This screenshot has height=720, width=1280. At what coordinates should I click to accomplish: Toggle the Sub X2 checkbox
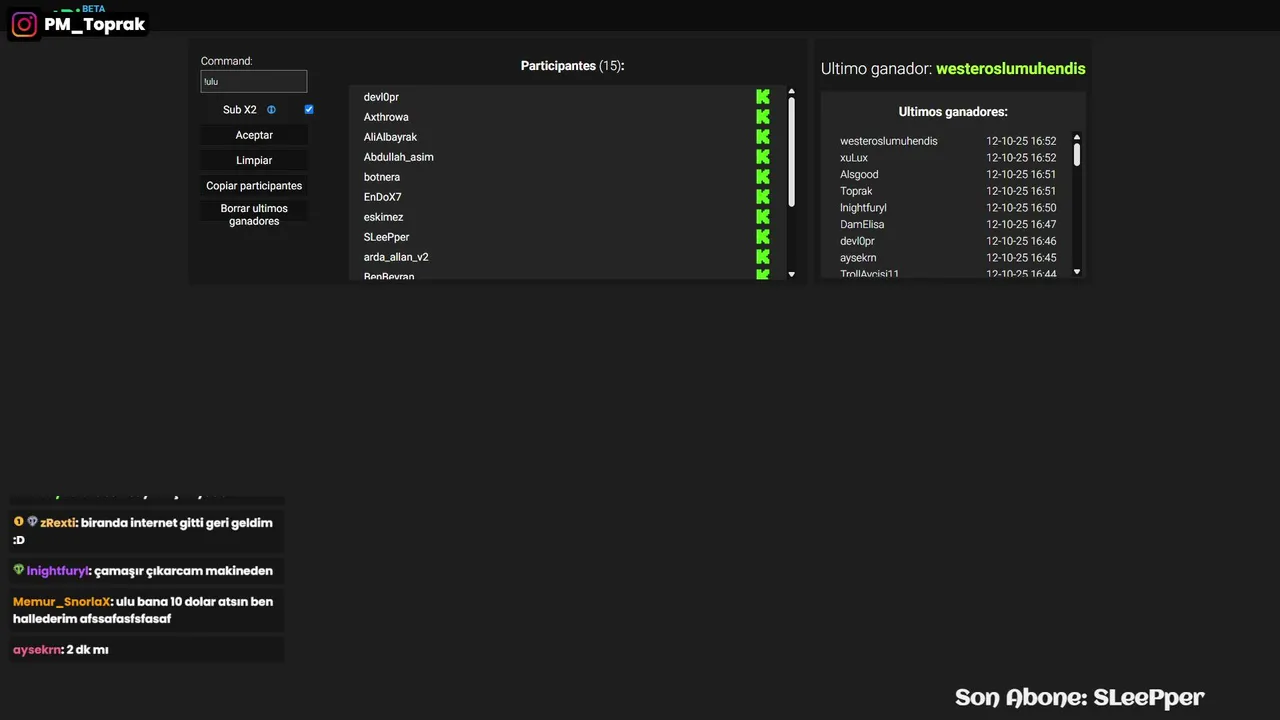pyautogui.click(x=309, y=110)
